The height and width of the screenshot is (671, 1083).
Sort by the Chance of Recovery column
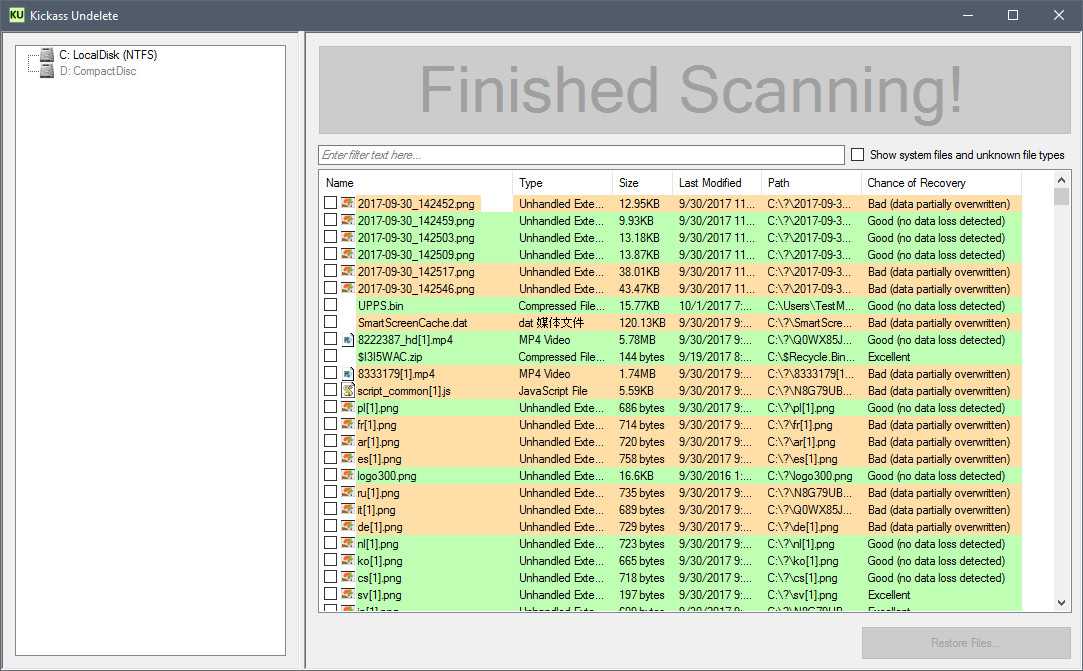tap(940, 183)
